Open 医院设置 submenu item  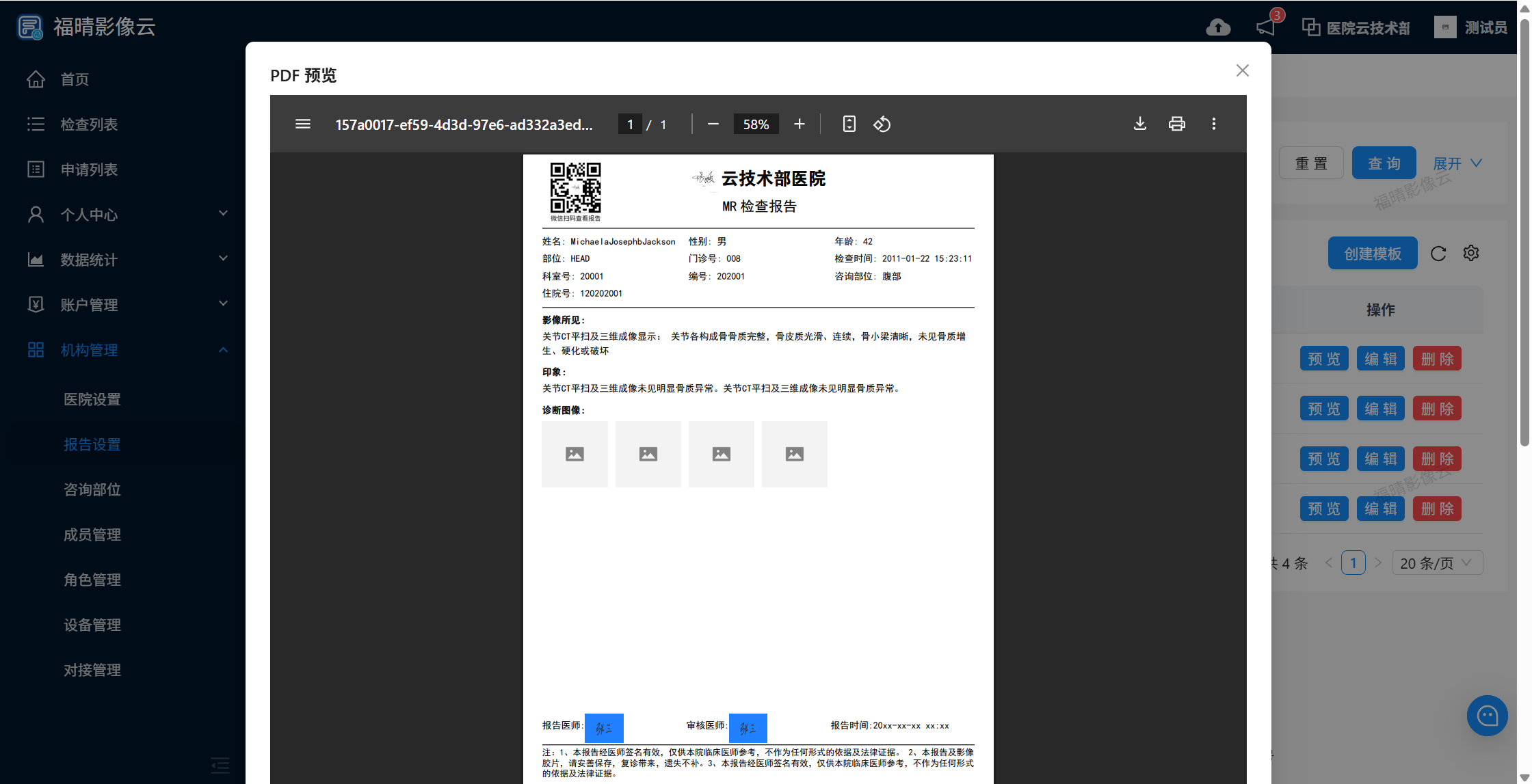[92, 399]
